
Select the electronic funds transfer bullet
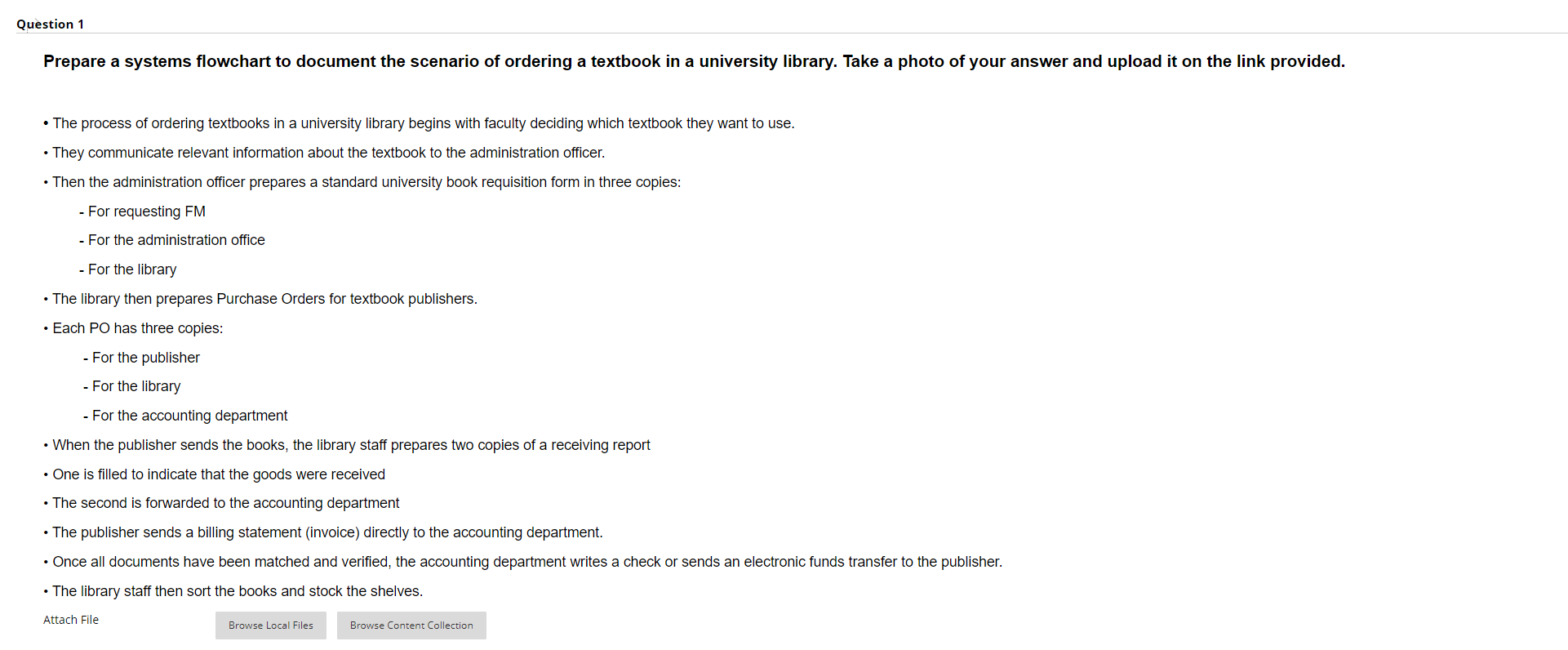(x=522, y=562)
